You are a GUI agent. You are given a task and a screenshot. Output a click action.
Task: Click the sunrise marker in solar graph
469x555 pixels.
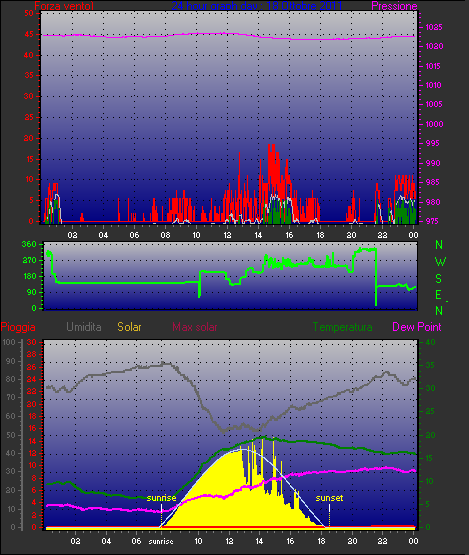tap(161, 498)
